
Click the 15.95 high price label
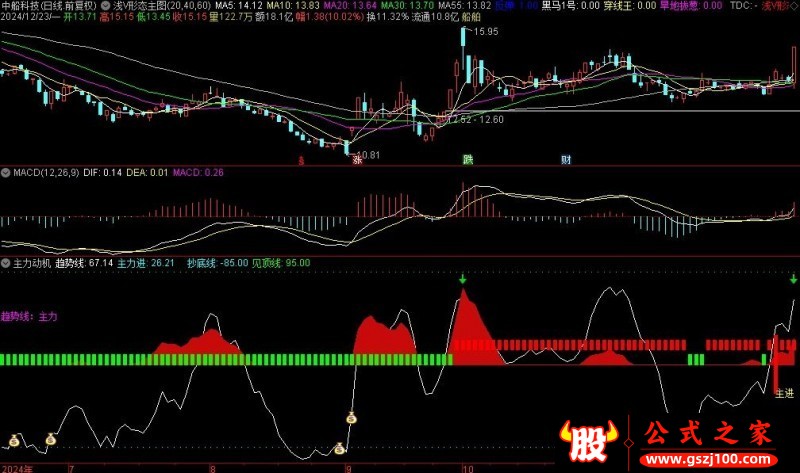[x=486, y=32]
